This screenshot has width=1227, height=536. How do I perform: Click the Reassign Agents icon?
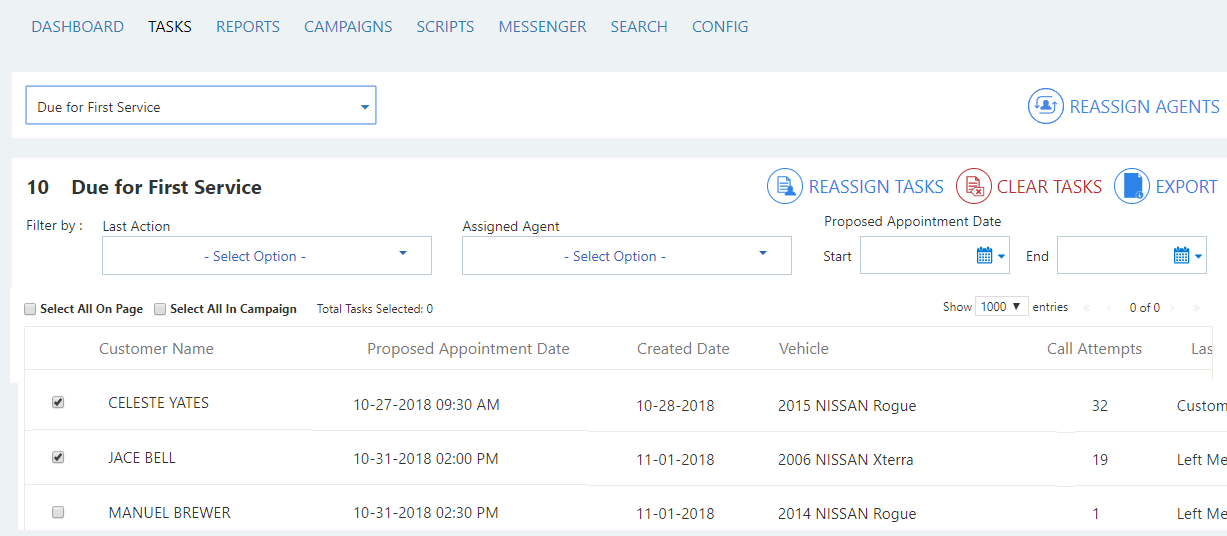(1046, 106)
